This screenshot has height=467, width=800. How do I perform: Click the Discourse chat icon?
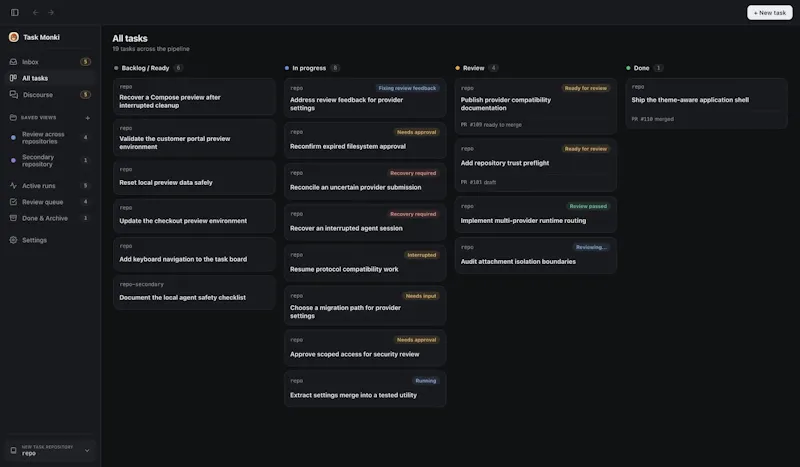[14, 94]
